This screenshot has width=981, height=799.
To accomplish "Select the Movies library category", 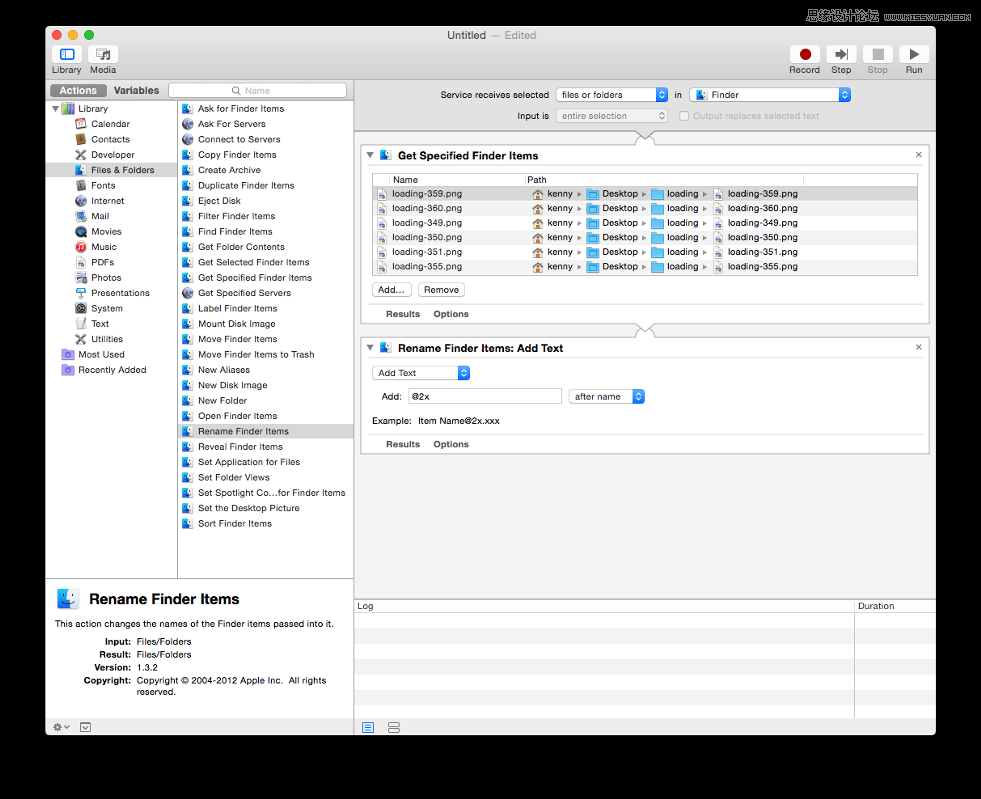I will (106, 232).
